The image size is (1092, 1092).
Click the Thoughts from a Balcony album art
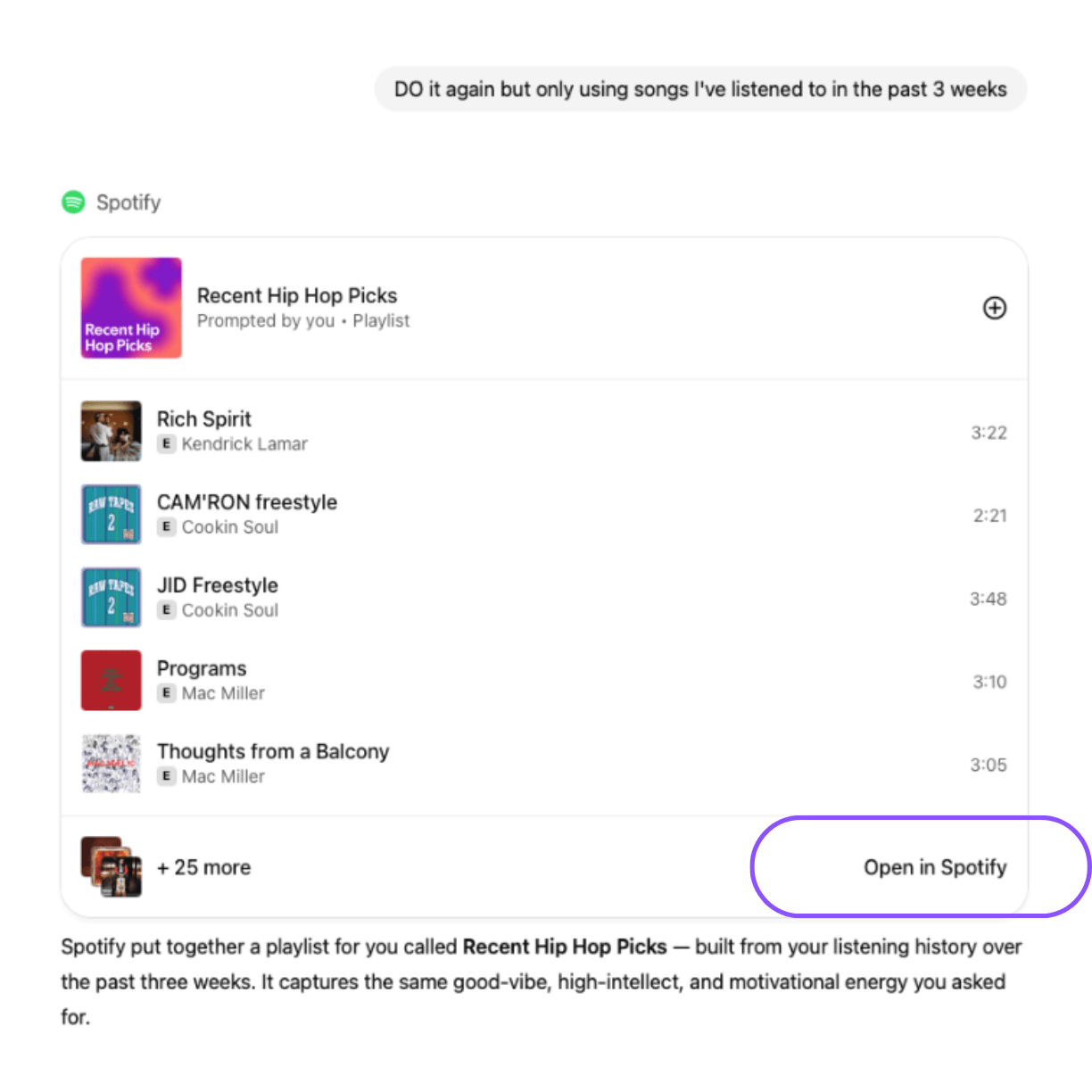[x=111, y=764]
